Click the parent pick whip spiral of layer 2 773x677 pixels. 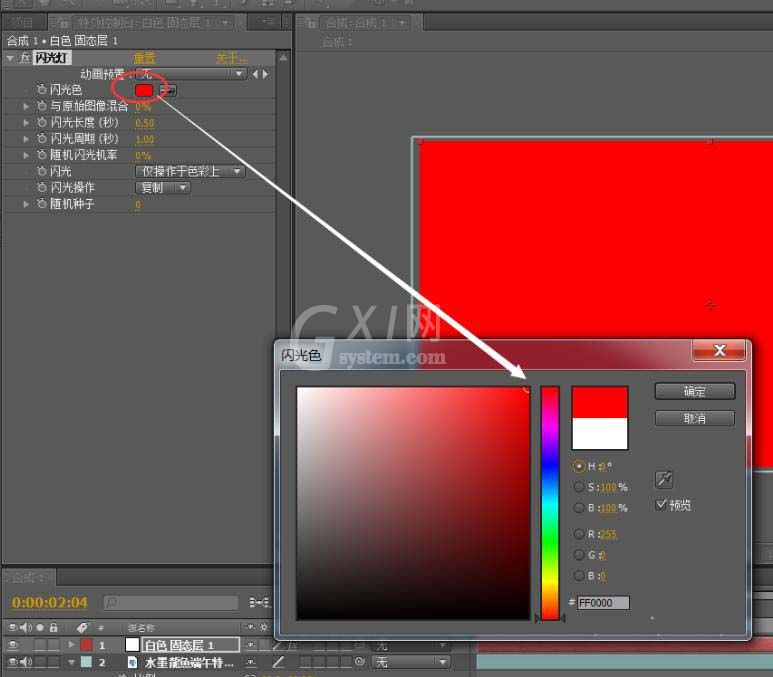pyautogui.click(x=360, y=661)
